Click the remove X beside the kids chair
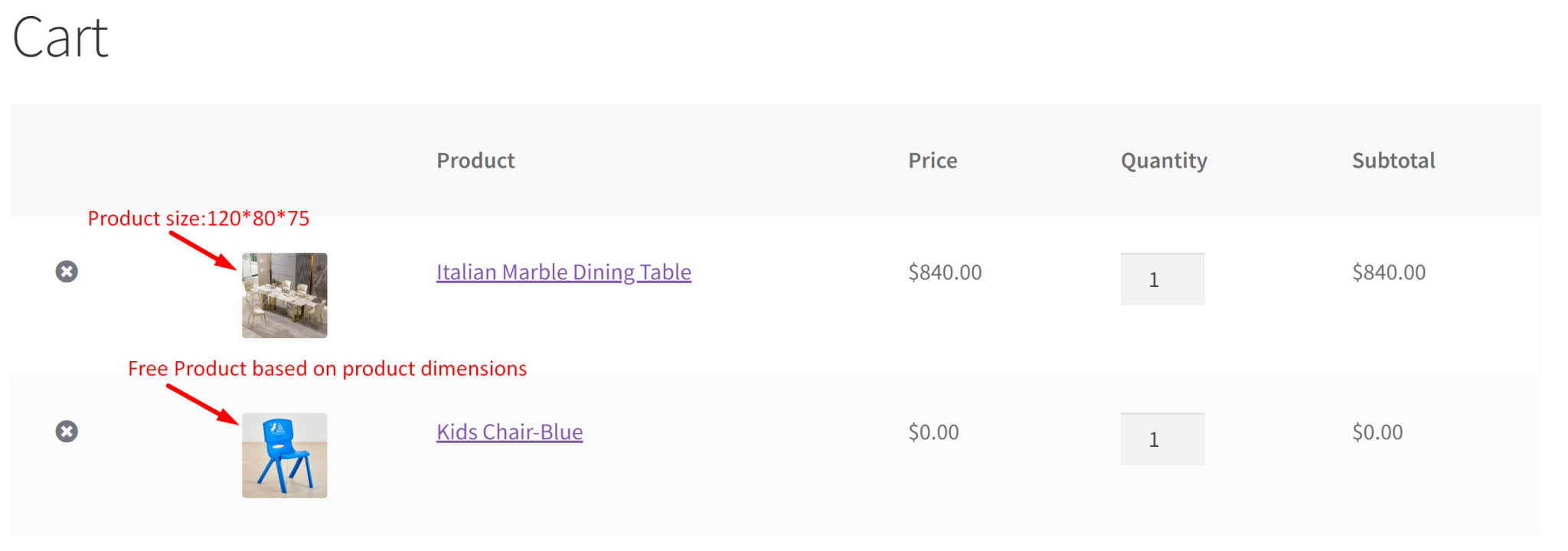Screen dimensions: 1568x551 67,431
